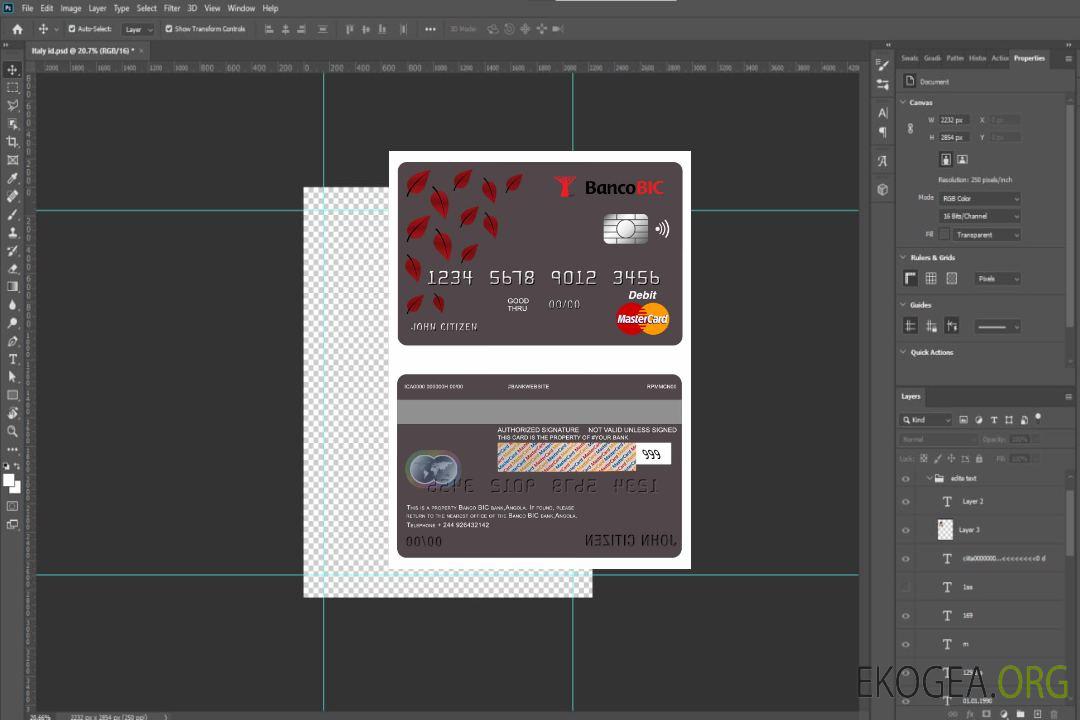Open the options bar more options ellipsis
The width and height of the screenshot is (1080, 720).
[x=430, y=29]
